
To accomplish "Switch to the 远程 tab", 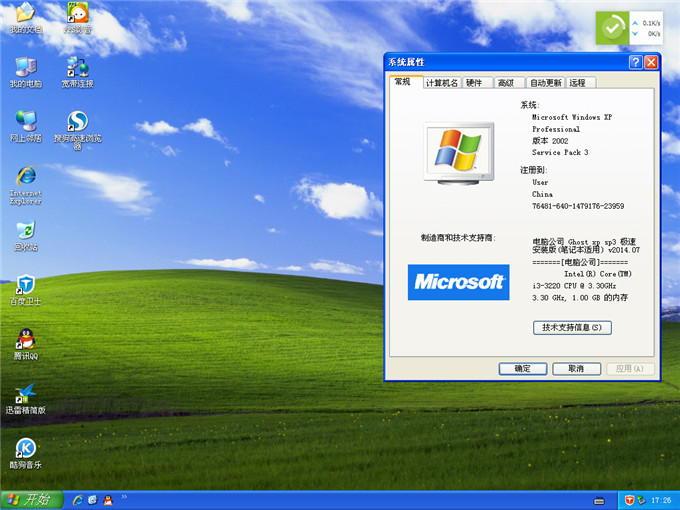I will (x=579, y=83).
